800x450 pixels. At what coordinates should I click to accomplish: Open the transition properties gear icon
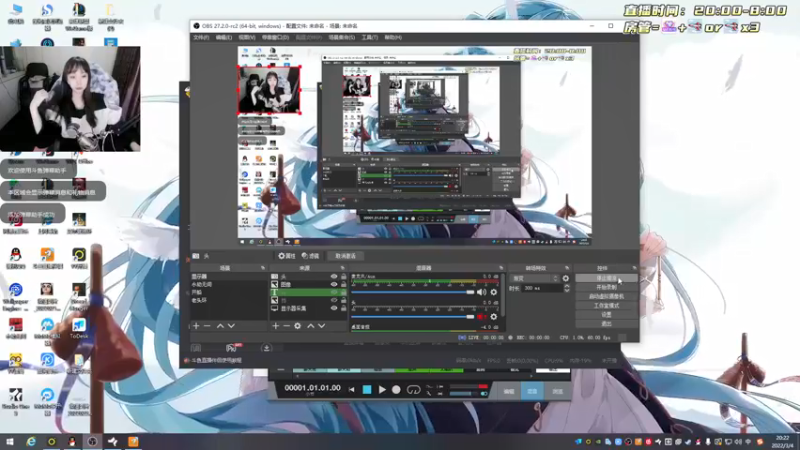click(565, 279)
